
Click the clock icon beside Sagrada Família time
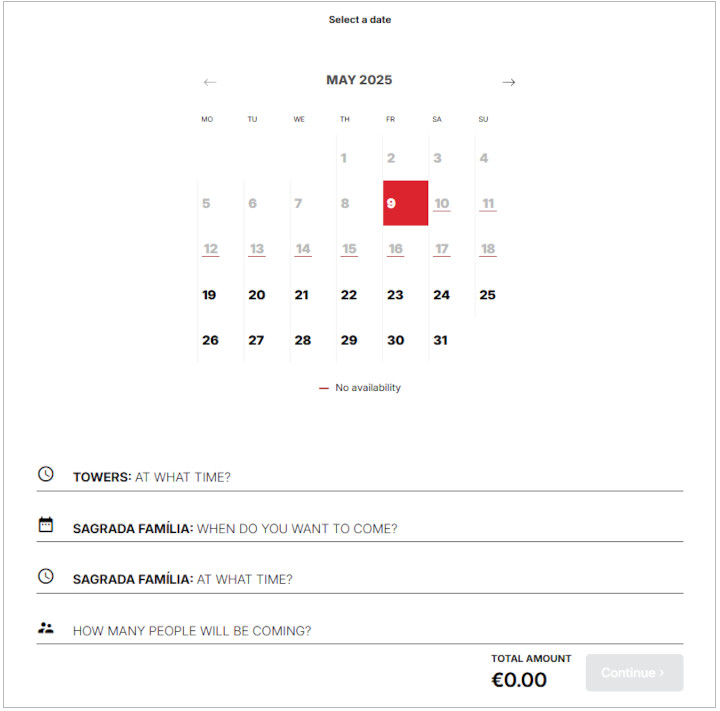click(x=46, y=576)
